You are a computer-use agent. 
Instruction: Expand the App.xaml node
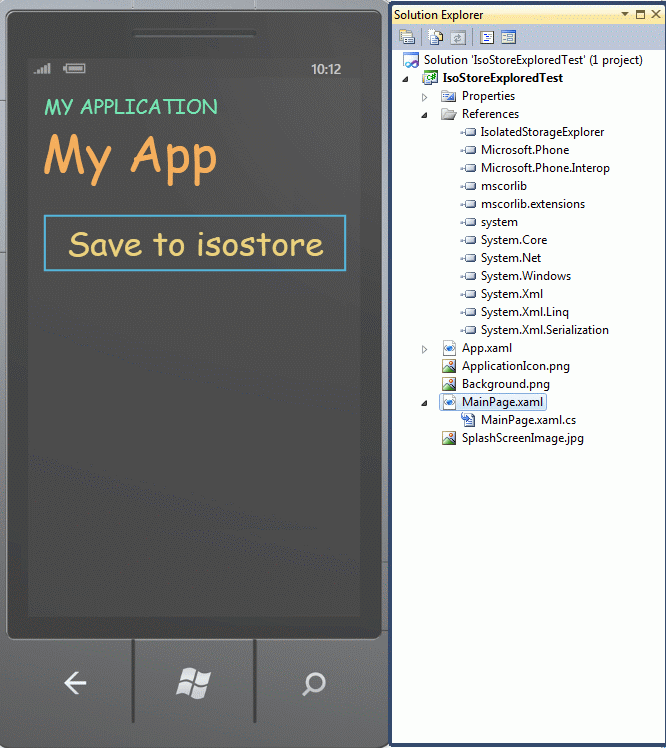(x=425, y=349)
